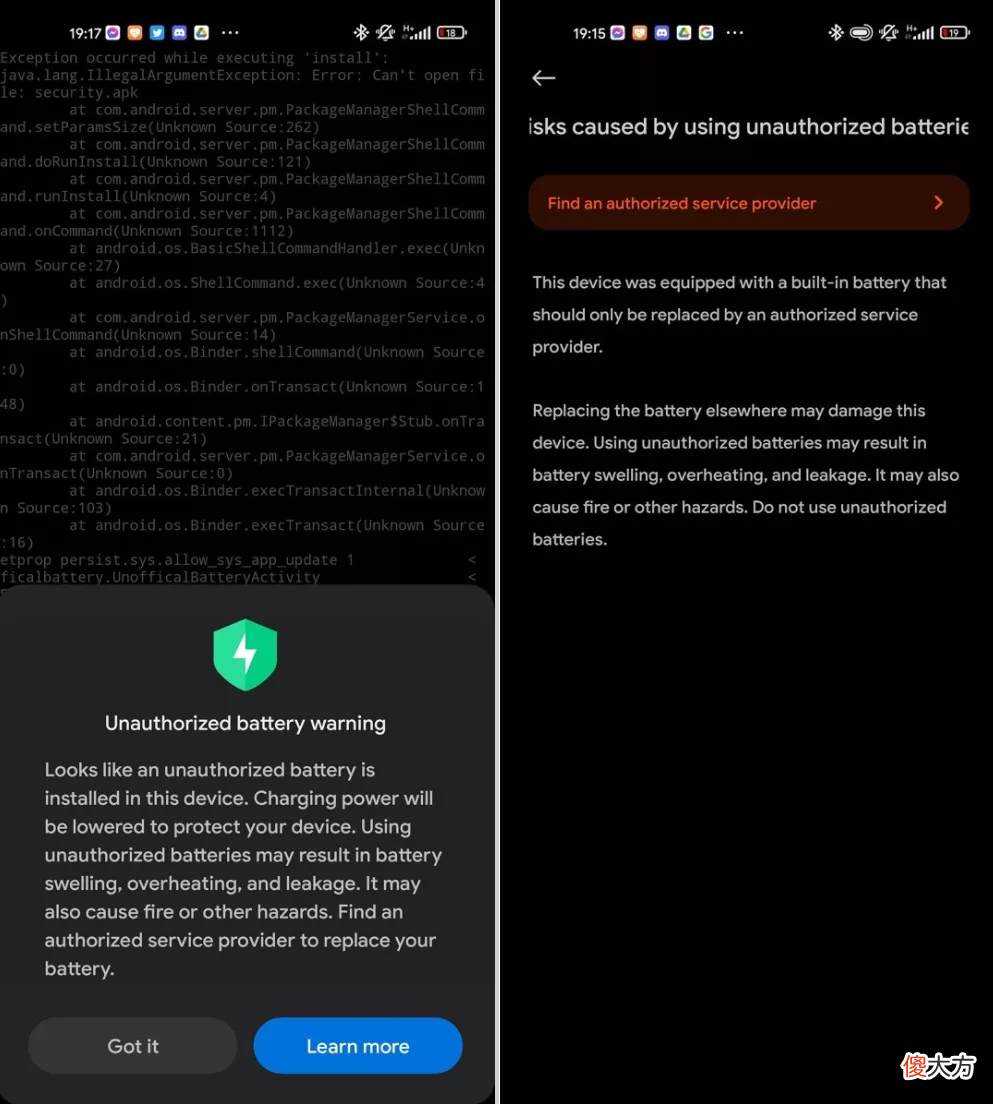Viewport: 993px width, 1104px height.
Task: Tap battery indicator showing 18 percent
Action: 451,32
